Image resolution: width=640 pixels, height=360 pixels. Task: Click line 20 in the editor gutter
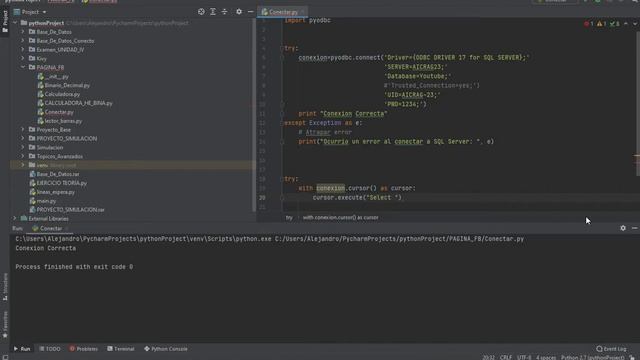click(x=262, y=198)
